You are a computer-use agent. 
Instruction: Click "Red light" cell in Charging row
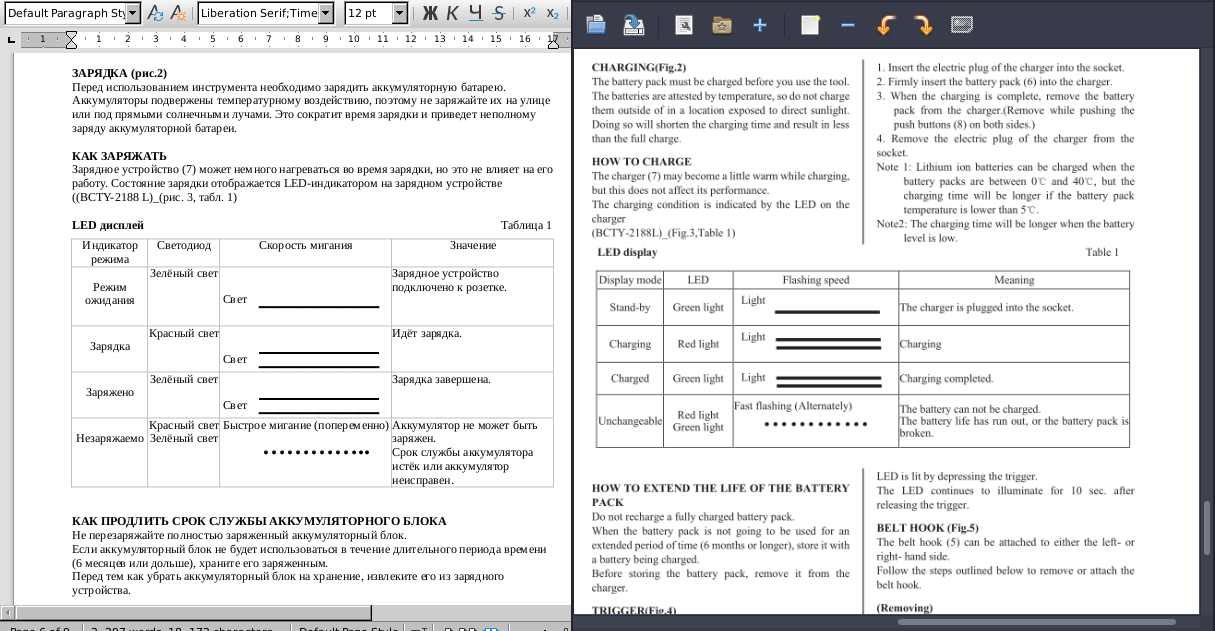(x=698, y=343)
